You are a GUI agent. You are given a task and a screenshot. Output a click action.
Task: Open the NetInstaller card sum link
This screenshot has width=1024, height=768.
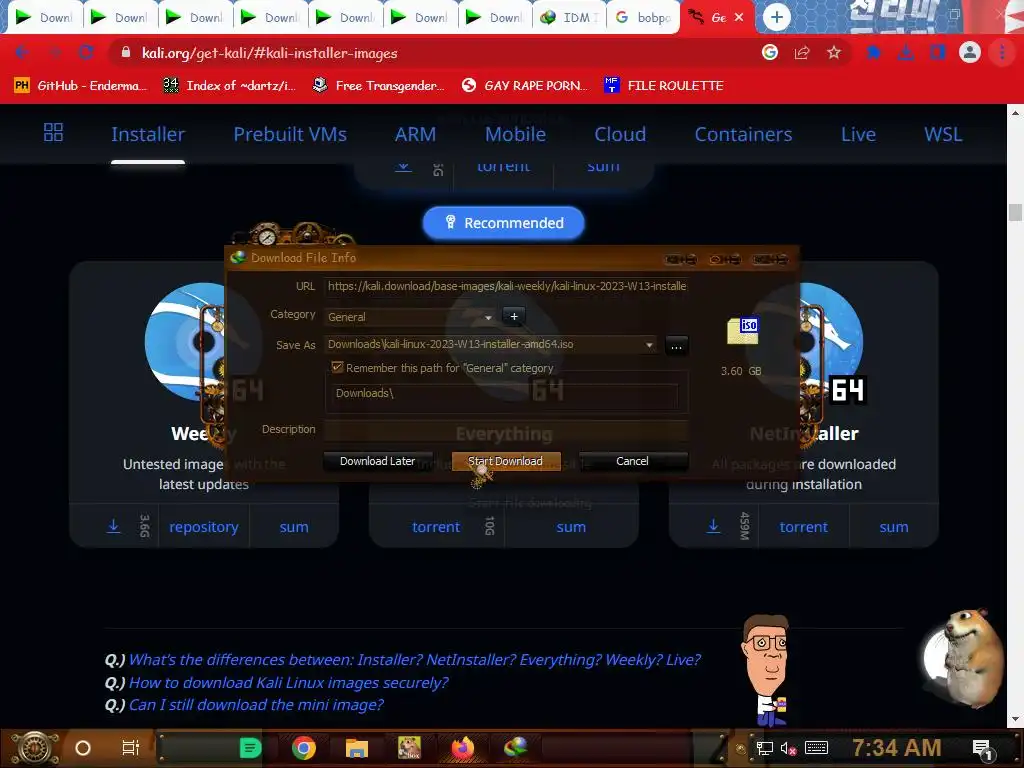click(893, 527)
